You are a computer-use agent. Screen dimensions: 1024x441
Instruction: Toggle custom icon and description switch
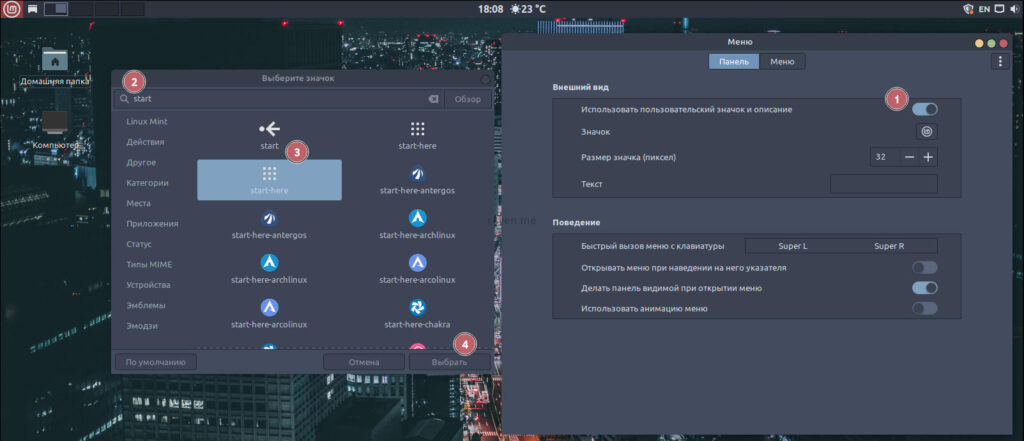pyautogui.click(x=924, y=109)
